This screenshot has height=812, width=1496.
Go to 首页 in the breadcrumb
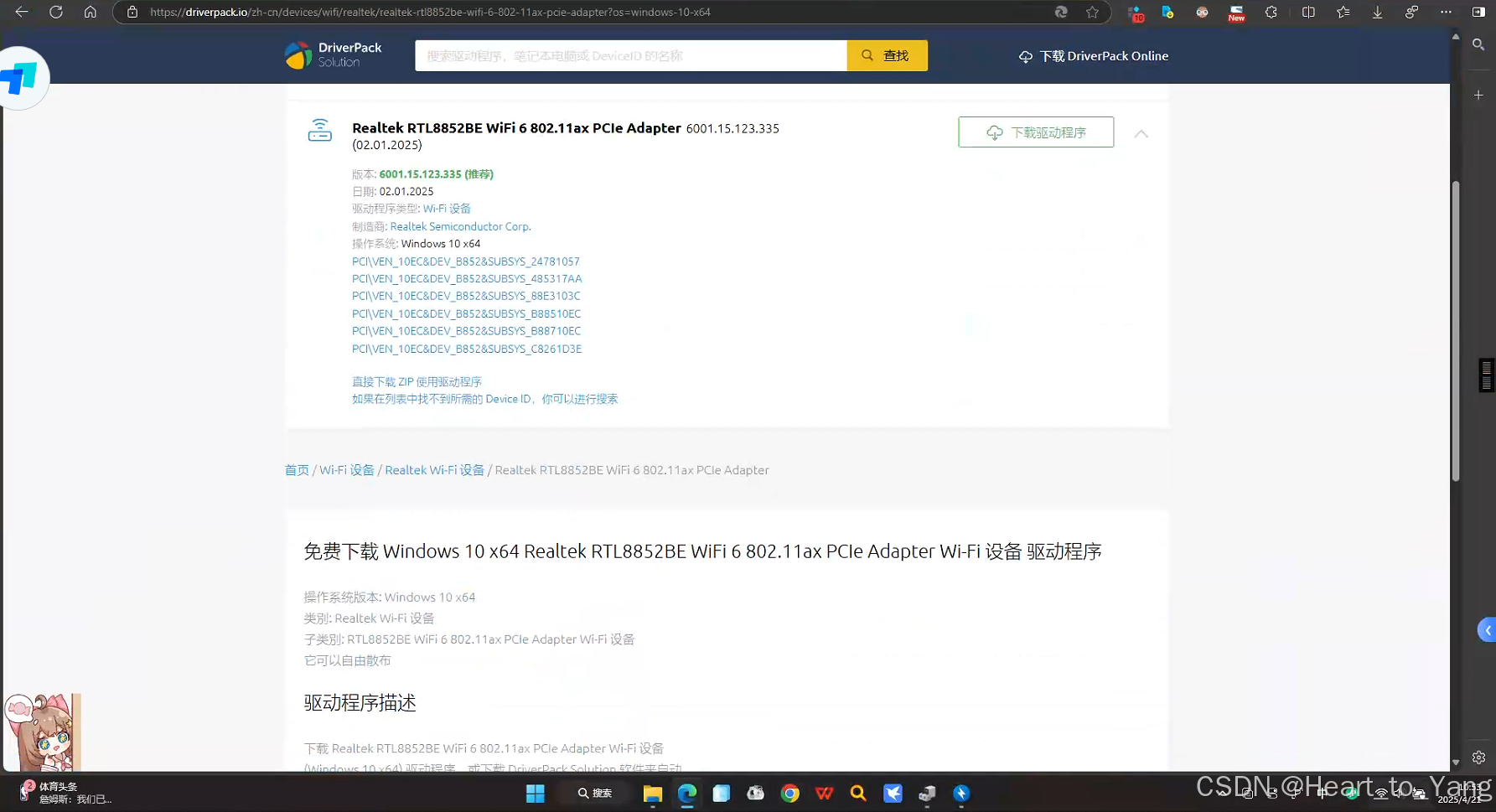click(x=297, y=470)
